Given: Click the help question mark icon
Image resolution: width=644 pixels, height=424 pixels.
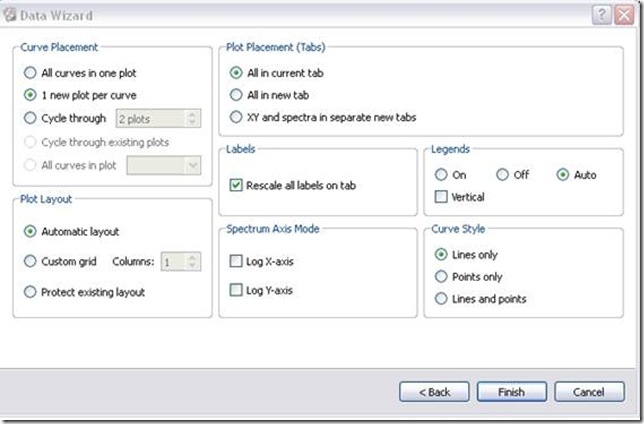Looking at the screenshot, I should (599, 13).
